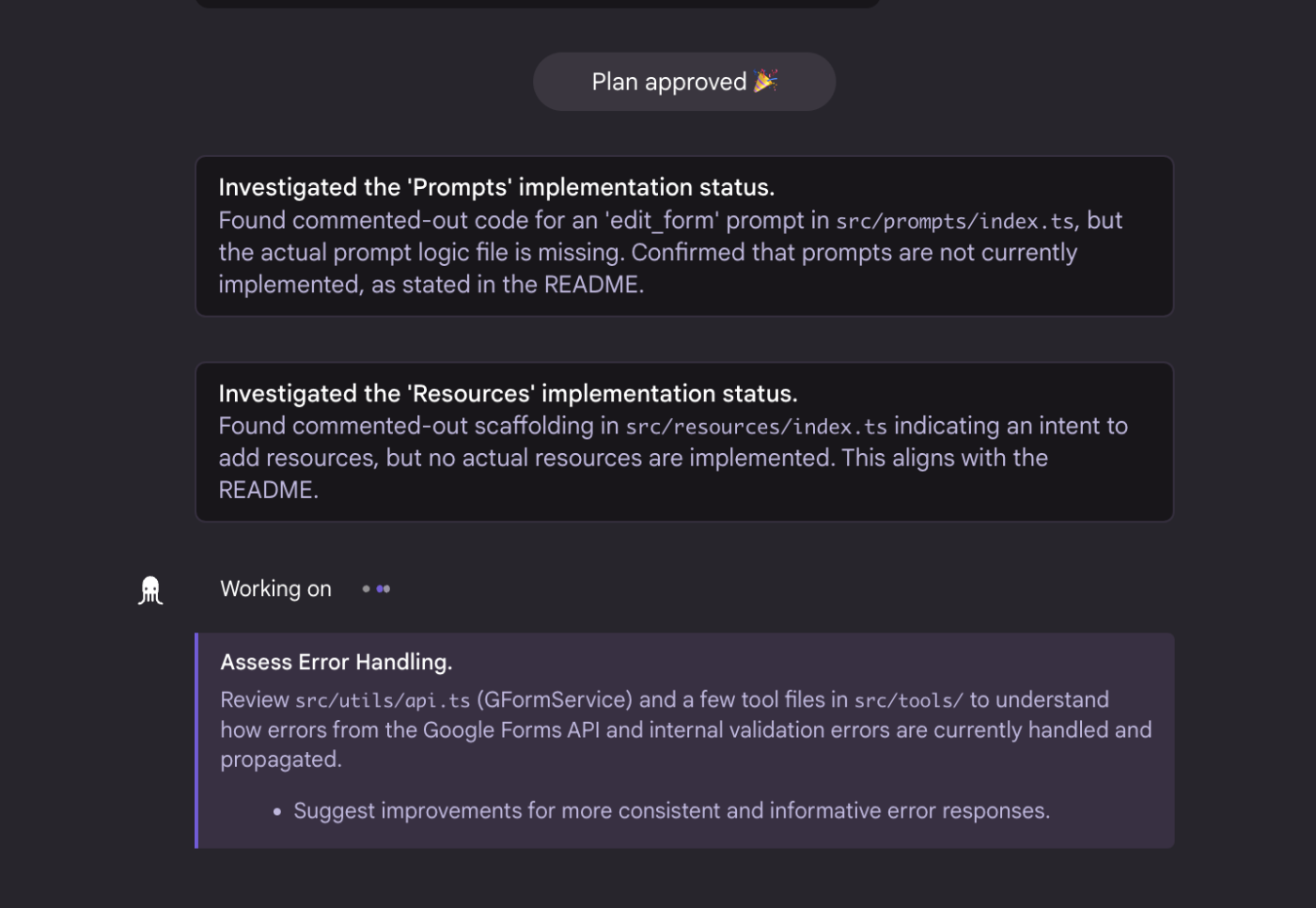Screen dimensions: 1316x908
Task: Select the src/tools/ folder path
Action: pos(909,701)
